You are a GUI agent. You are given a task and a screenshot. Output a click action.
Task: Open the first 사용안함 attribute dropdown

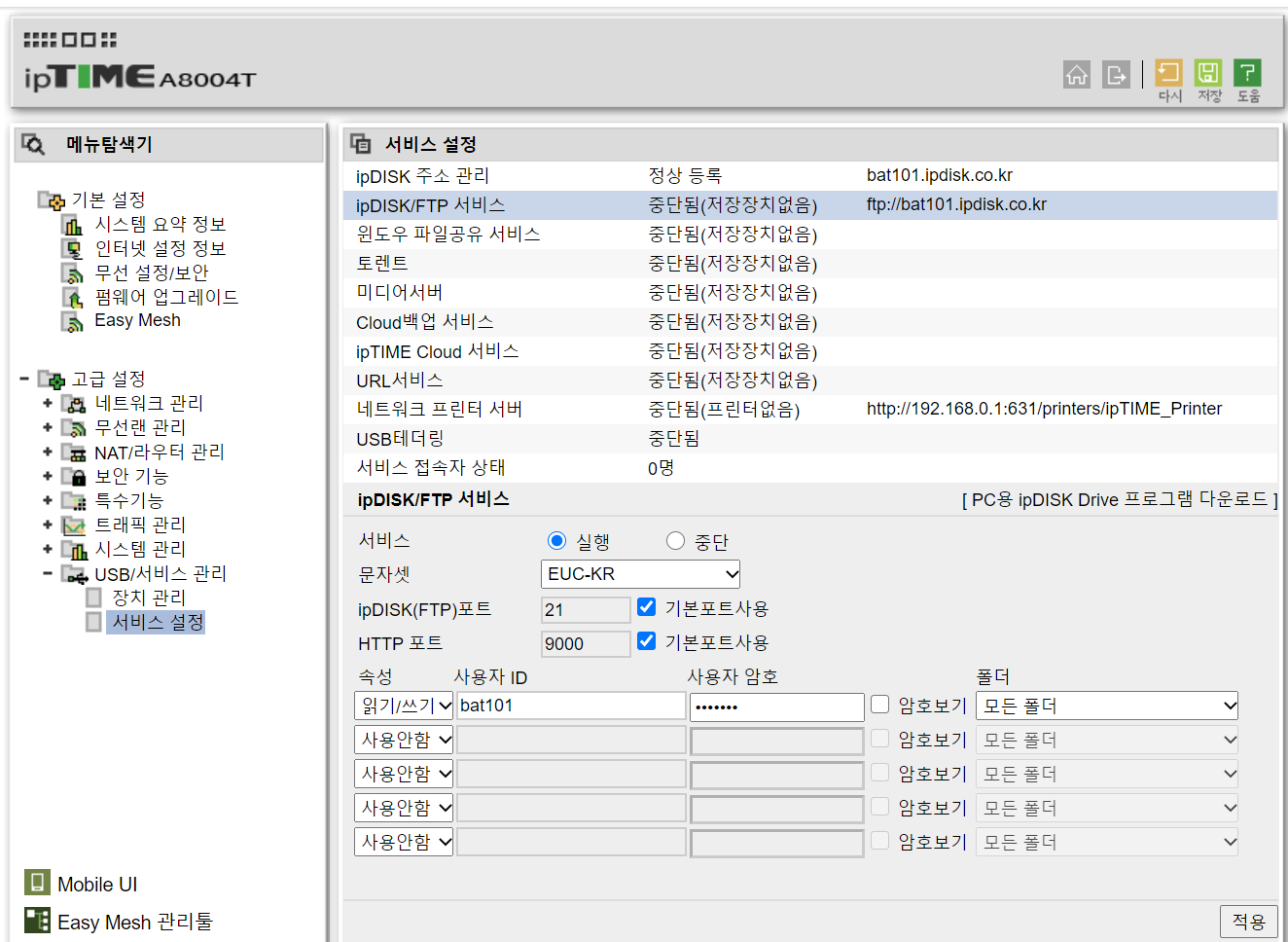(x=404, y=740)
